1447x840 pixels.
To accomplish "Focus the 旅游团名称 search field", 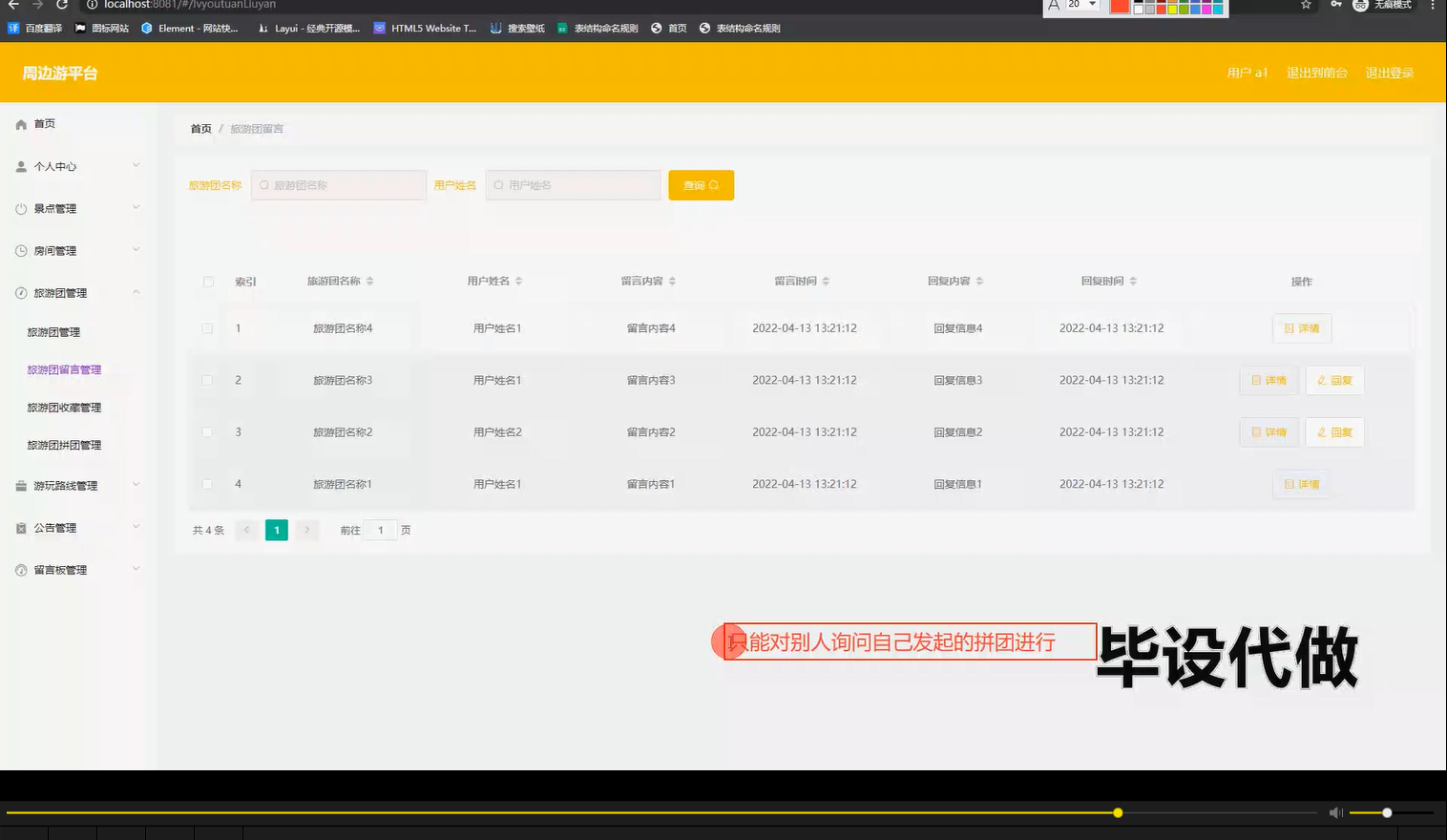I will (x=339, y=185).
